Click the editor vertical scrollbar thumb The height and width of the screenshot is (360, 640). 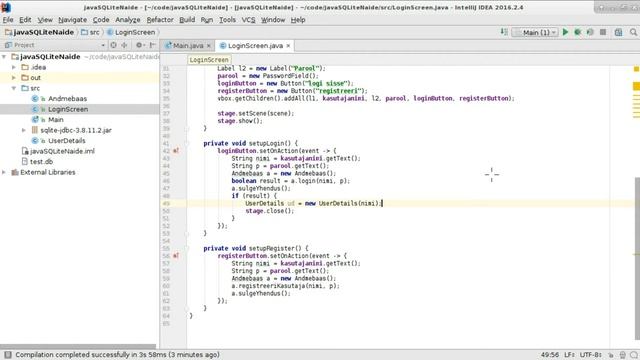pyautogui.click(x=637, y=258)
